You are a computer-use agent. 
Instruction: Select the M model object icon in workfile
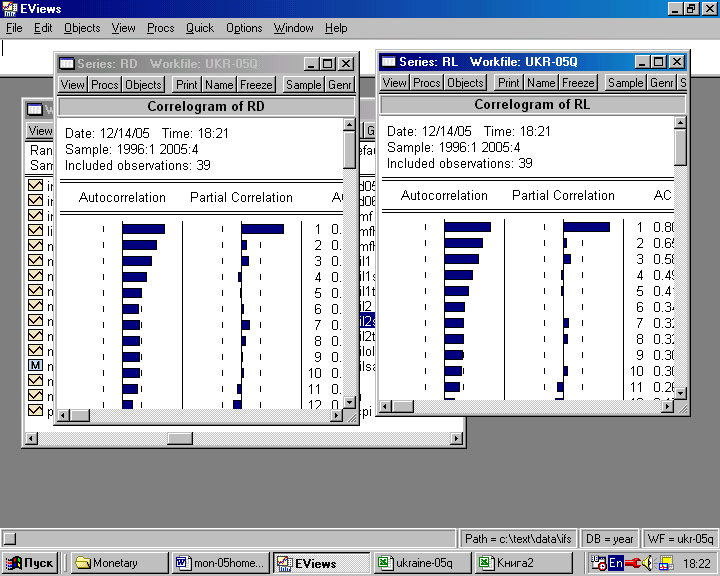[35, 366]
